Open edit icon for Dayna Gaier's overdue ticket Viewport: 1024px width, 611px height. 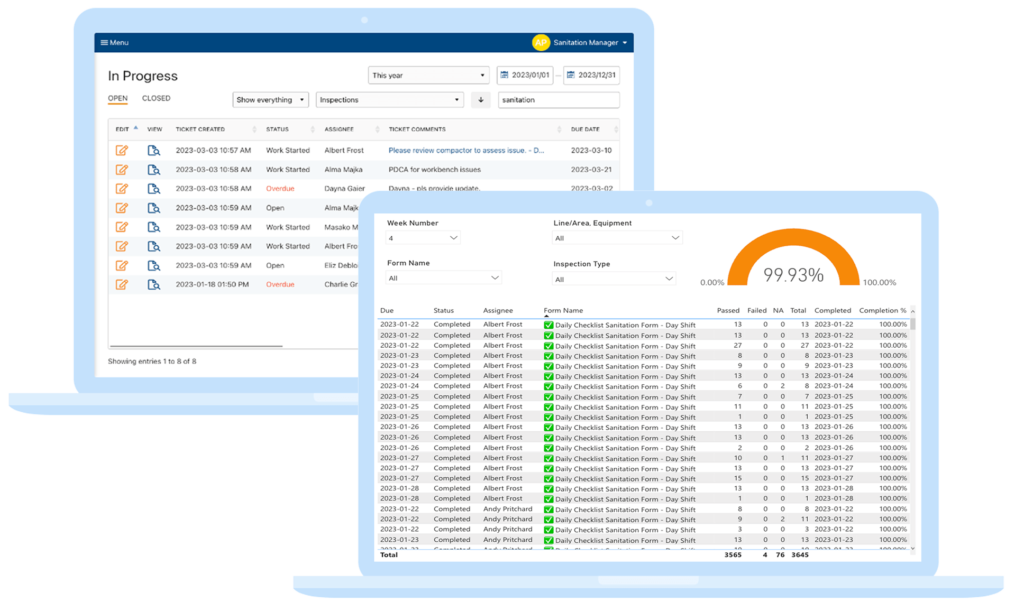(122, 188)
